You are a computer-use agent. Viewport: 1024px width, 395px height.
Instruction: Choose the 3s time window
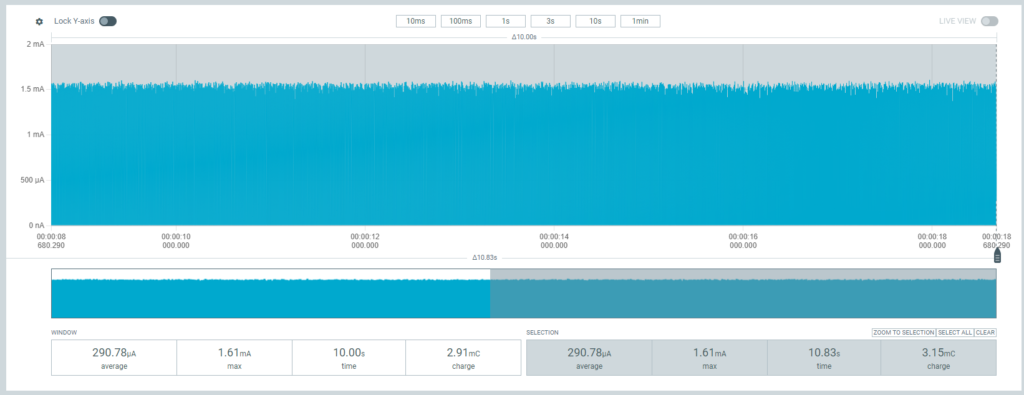[551, 21]
